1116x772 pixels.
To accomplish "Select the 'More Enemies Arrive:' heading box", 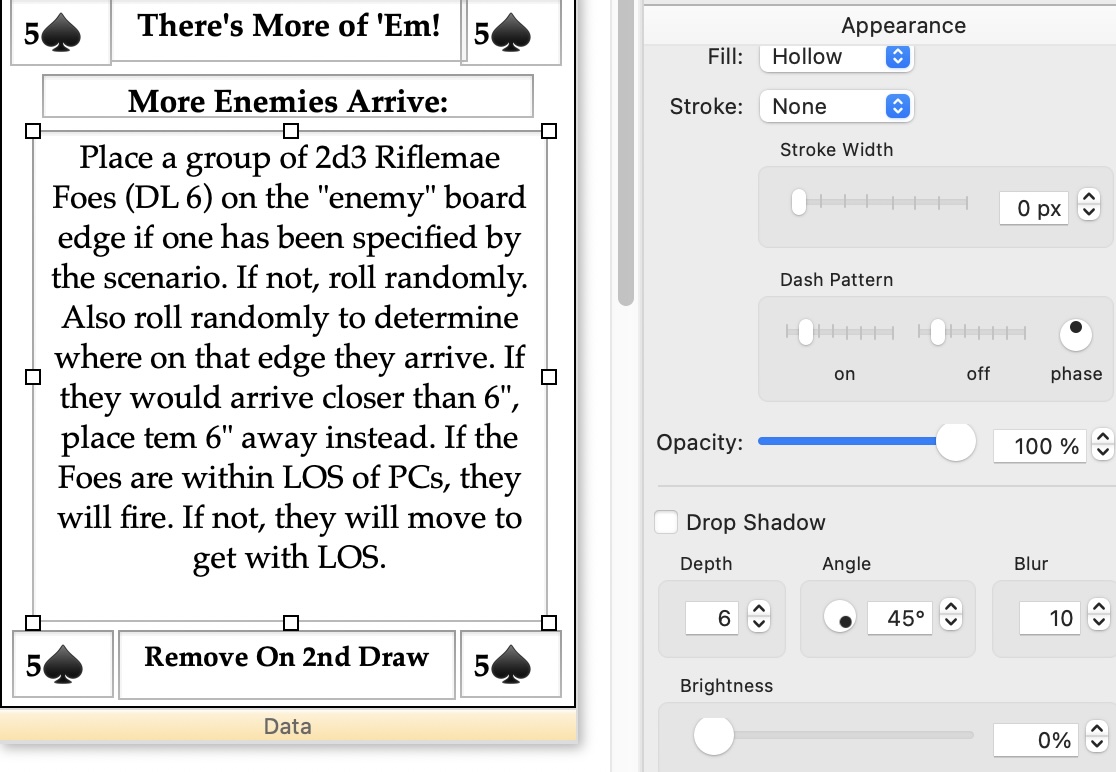I will (x=288, y=97).
